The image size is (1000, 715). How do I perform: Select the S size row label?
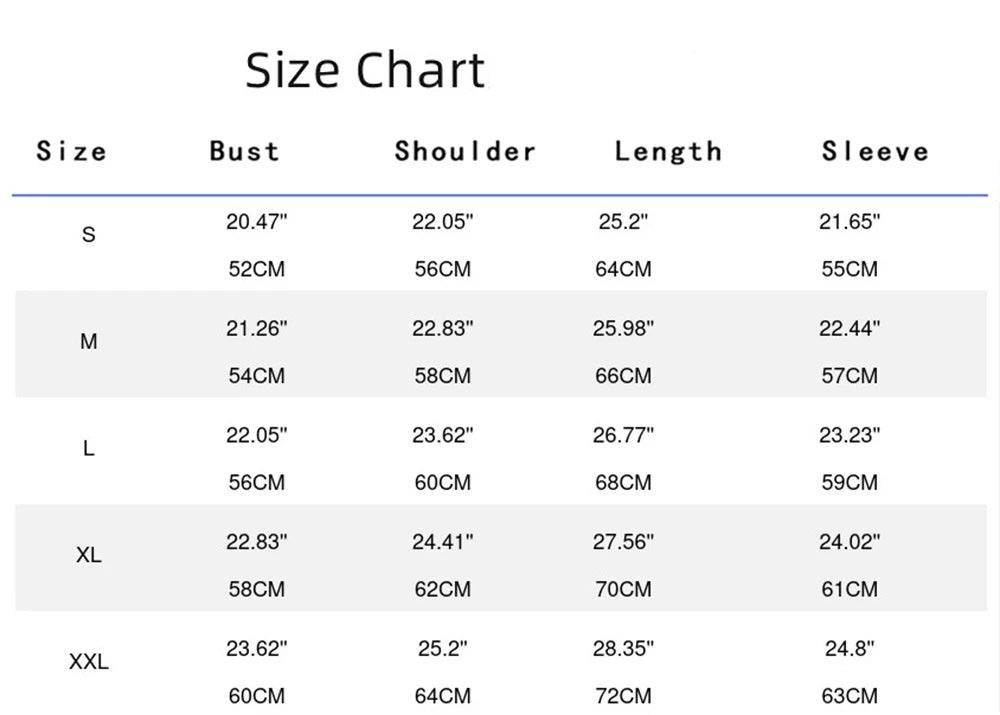point(89,236)
